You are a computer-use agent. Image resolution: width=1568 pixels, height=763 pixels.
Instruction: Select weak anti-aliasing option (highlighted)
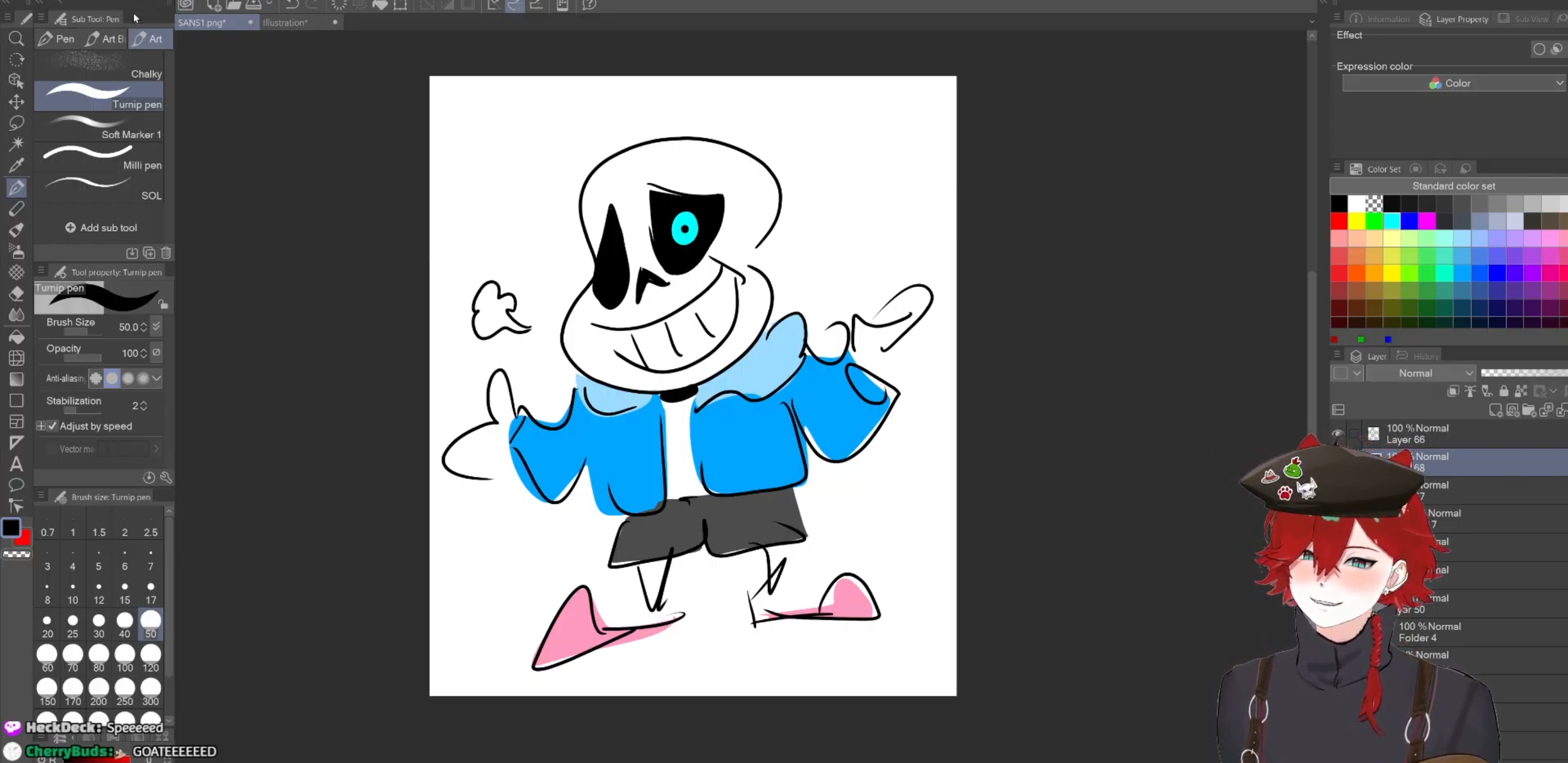coord(112,379)
